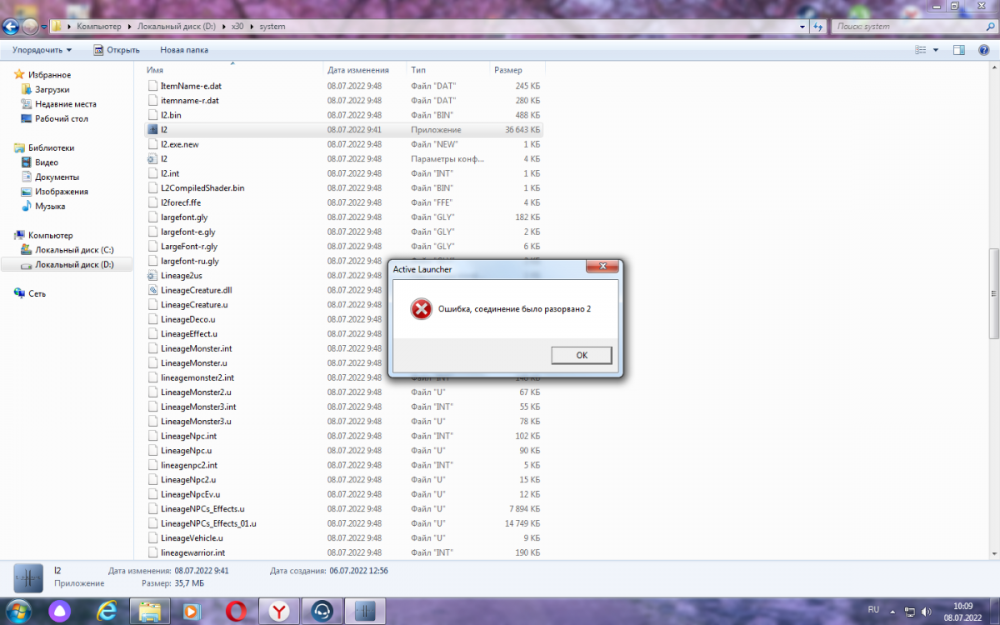Click the volume speaker icon in the tray
This screenshot has height=625, width=1000.
coord(927,610)
